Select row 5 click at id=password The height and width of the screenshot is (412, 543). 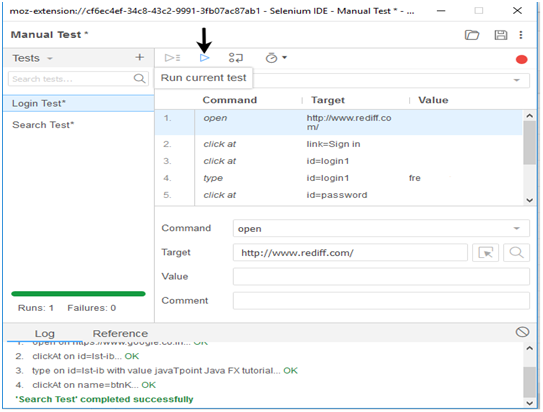338,195
